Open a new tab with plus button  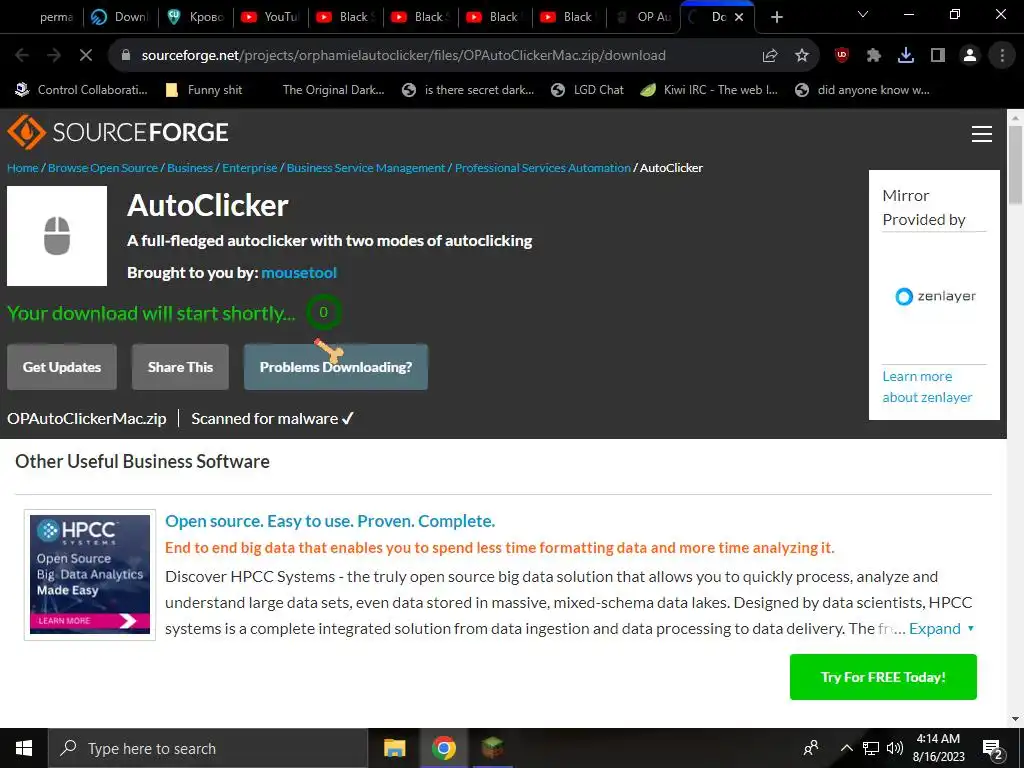[776, 17]
